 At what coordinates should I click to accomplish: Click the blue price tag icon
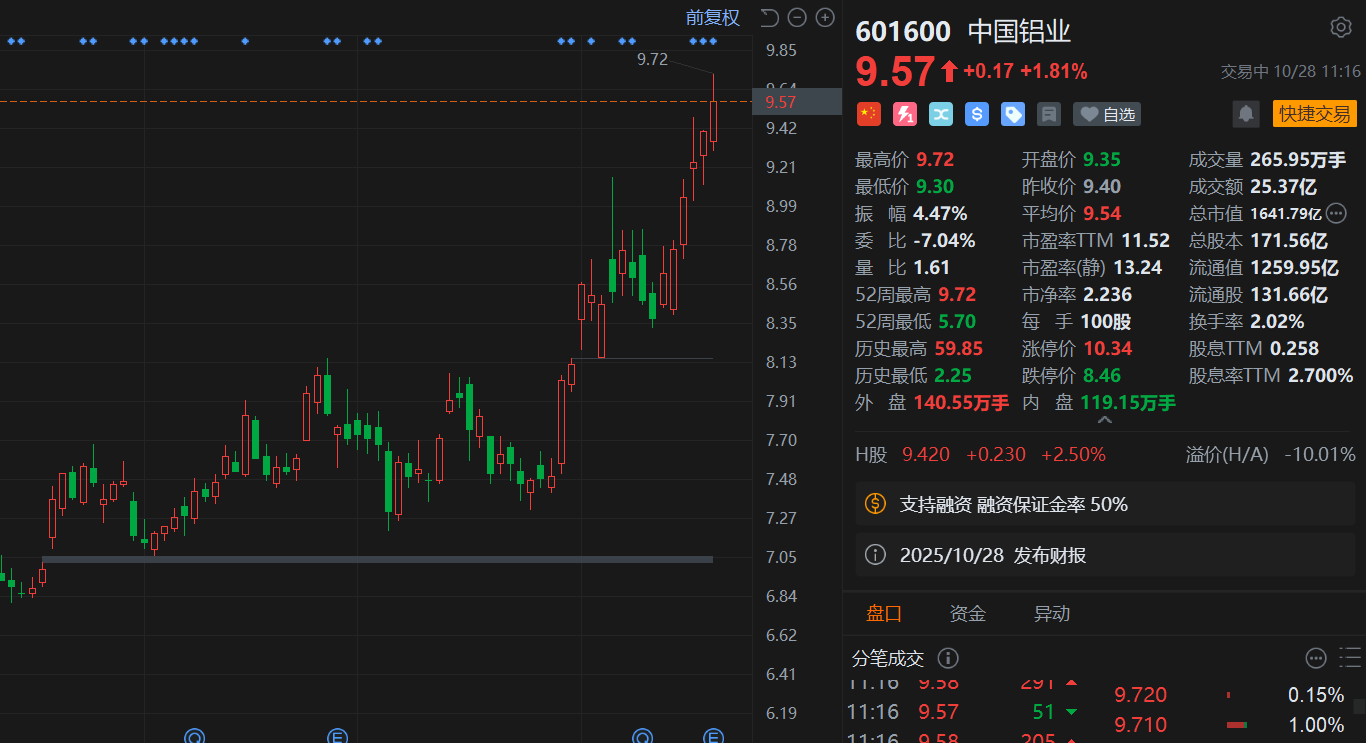tap(1013, 114)
